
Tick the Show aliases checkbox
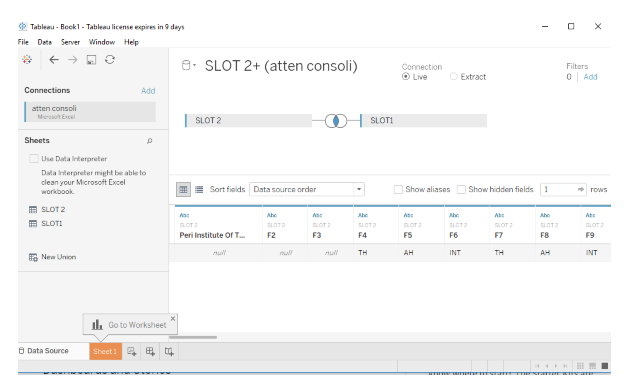click(x=398, y=189)
